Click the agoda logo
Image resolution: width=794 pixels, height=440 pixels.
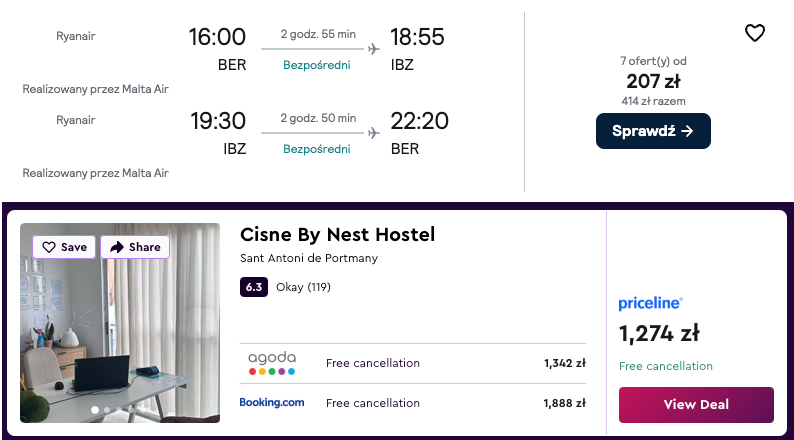tap(272, 363)
